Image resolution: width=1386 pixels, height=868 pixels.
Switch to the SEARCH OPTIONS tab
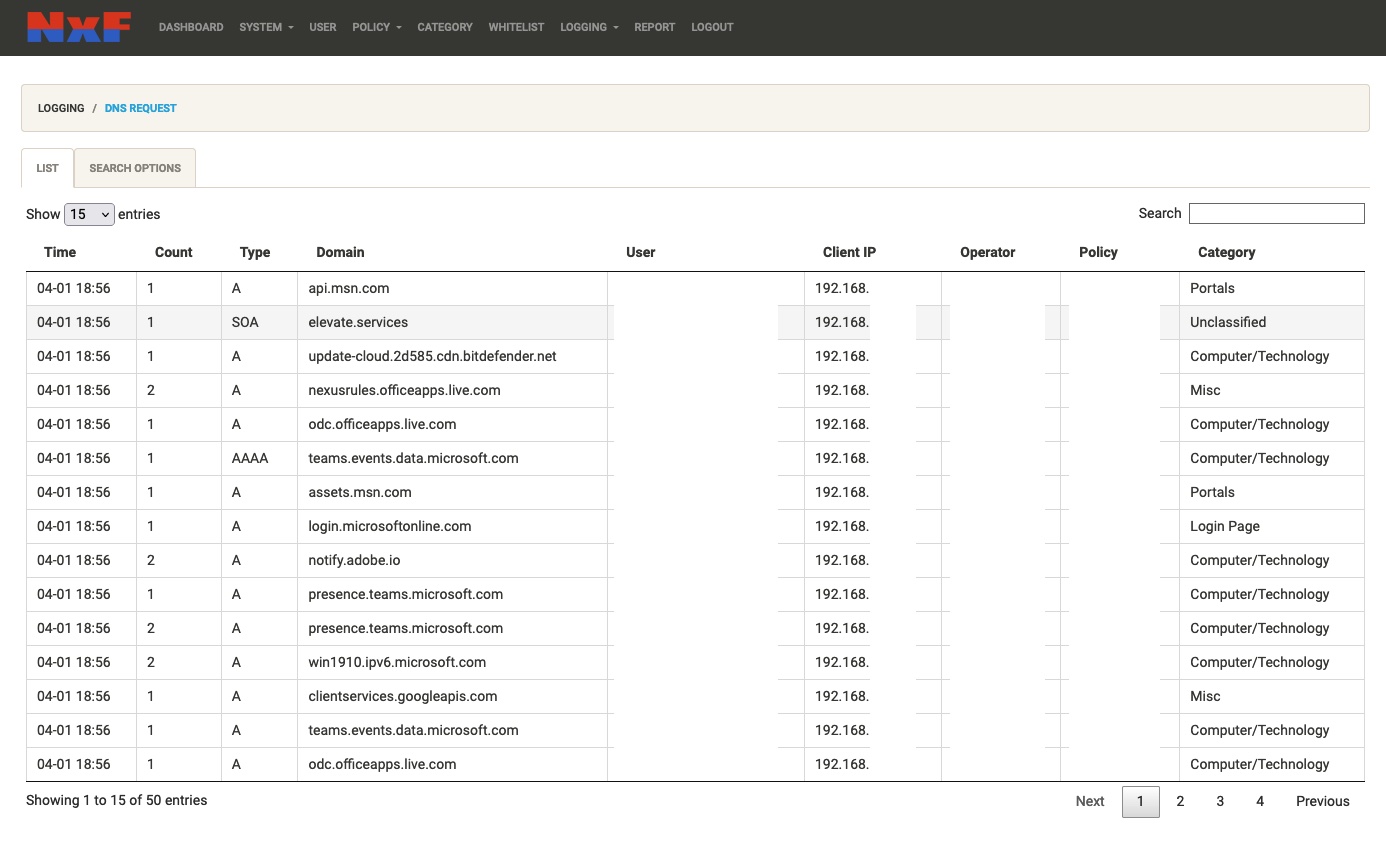click(135, 168)
